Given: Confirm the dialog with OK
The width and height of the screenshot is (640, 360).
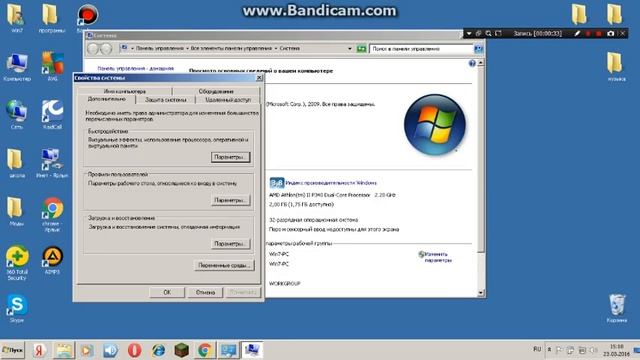Looking at the screenshot, I should [167, 292].
